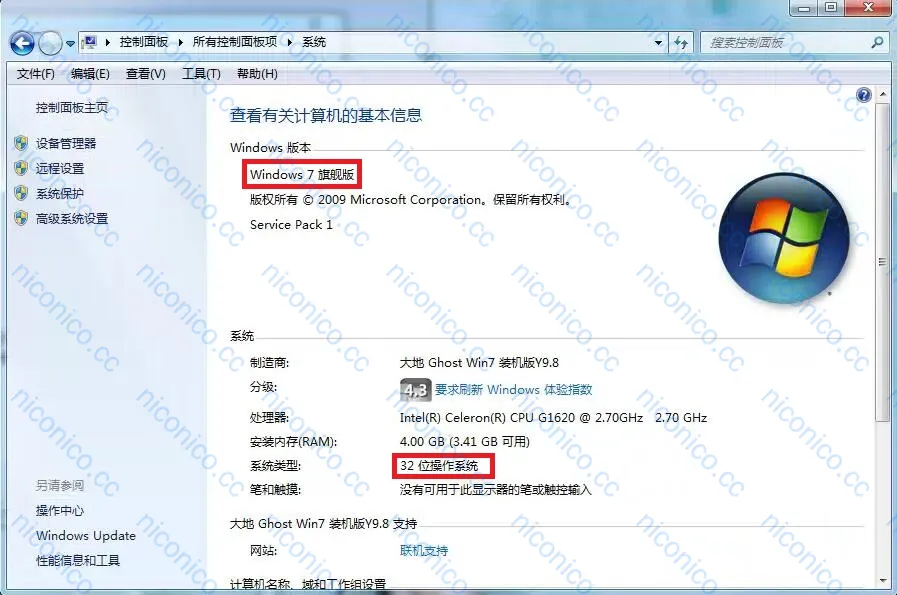Click the computer icon in address bar
The height and width of the screenshot is (595, 897).
pyautogui.click(x=89, y=42)
